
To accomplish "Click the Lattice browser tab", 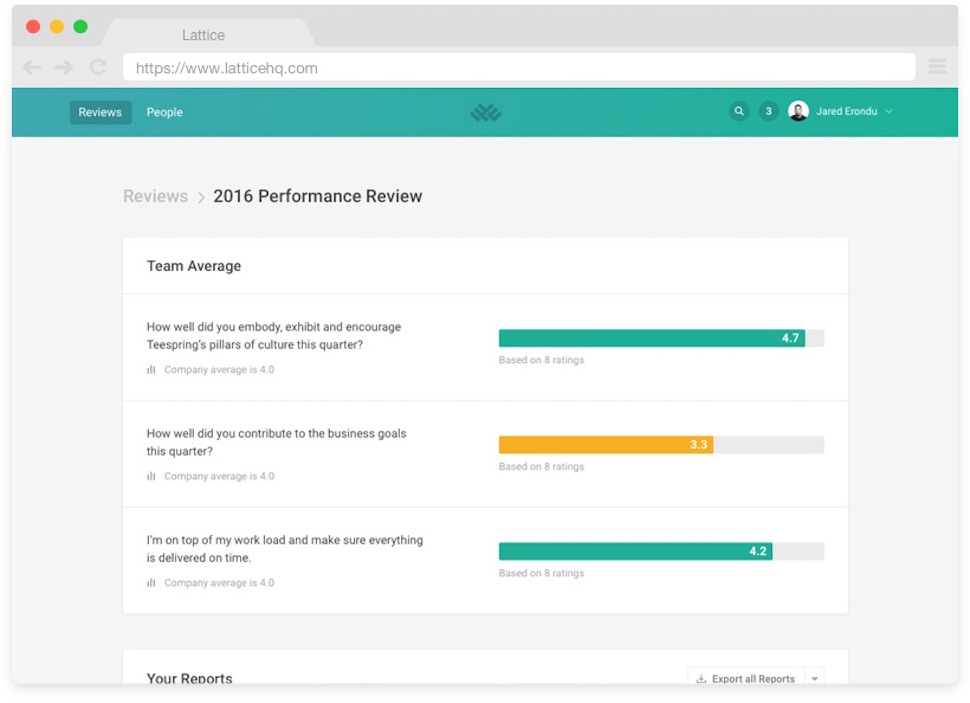I will click(203, 35).
